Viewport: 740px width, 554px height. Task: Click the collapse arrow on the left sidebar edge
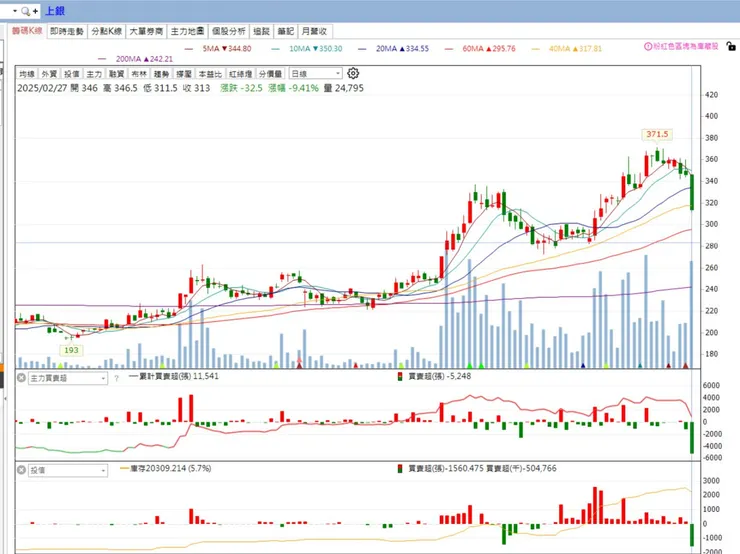click(x=5, y=399)
